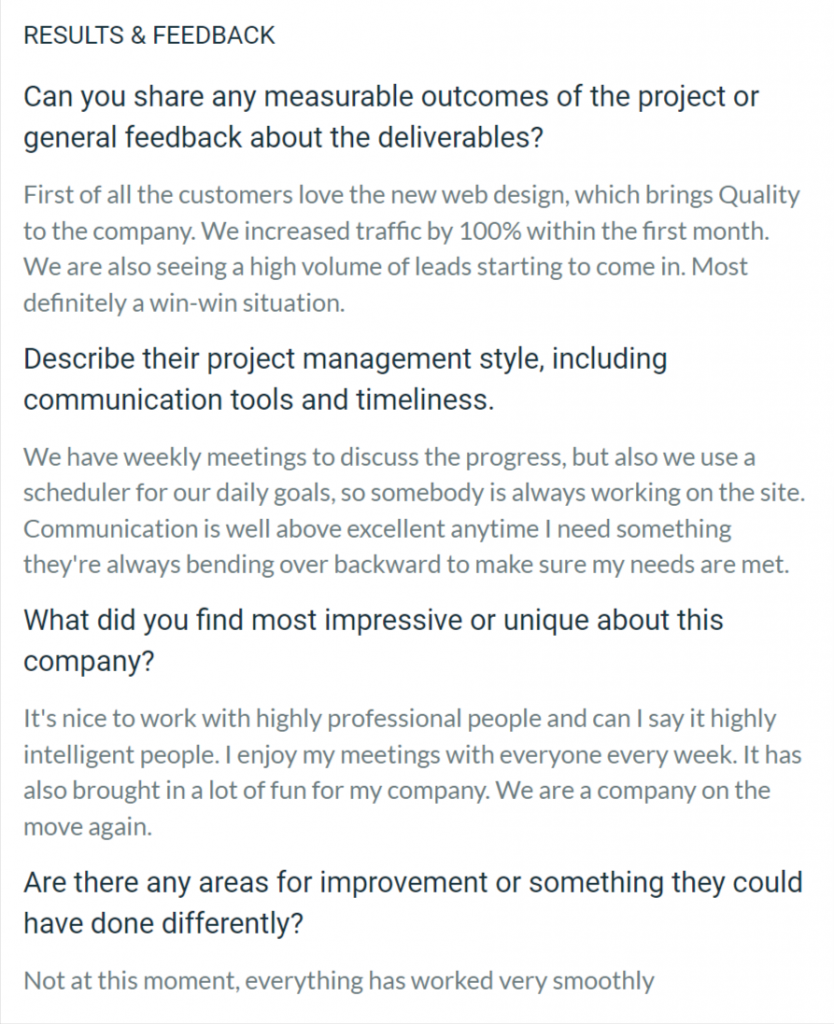
Task: Click 'communication tools and timeliness' heading line
Action: tap(259, 400)
